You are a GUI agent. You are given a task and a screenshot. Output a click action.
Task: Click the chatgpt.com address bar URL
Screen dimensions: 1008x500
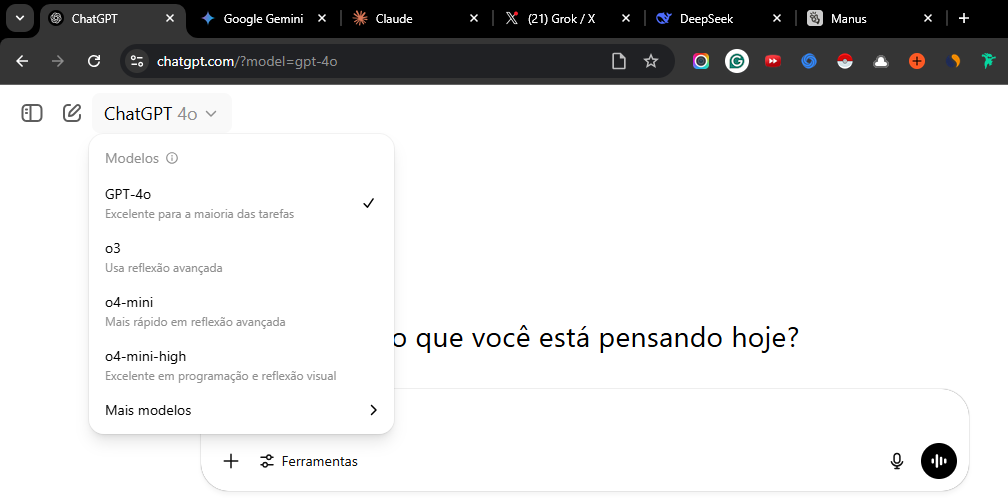tap(247, 62)
